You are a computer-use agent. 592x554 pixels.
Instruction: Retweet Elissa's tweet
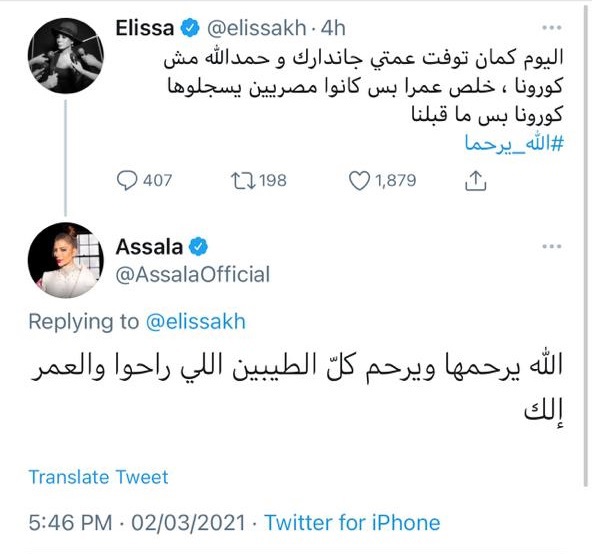243,181
